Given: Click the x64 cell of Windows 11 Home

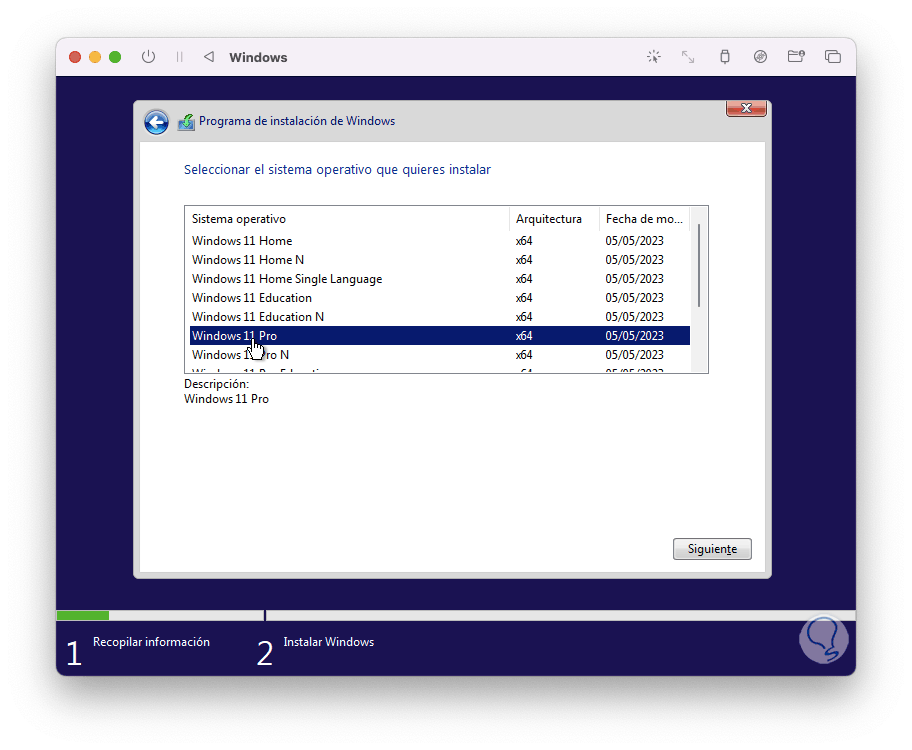Looking at the screenshot, I should (x=523, y=241).
